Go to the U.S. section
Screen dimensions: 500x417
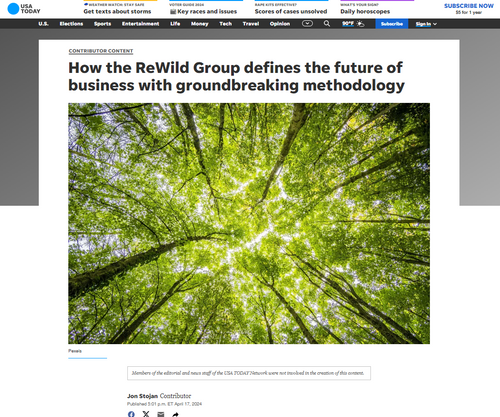click(x=43, y=24)
